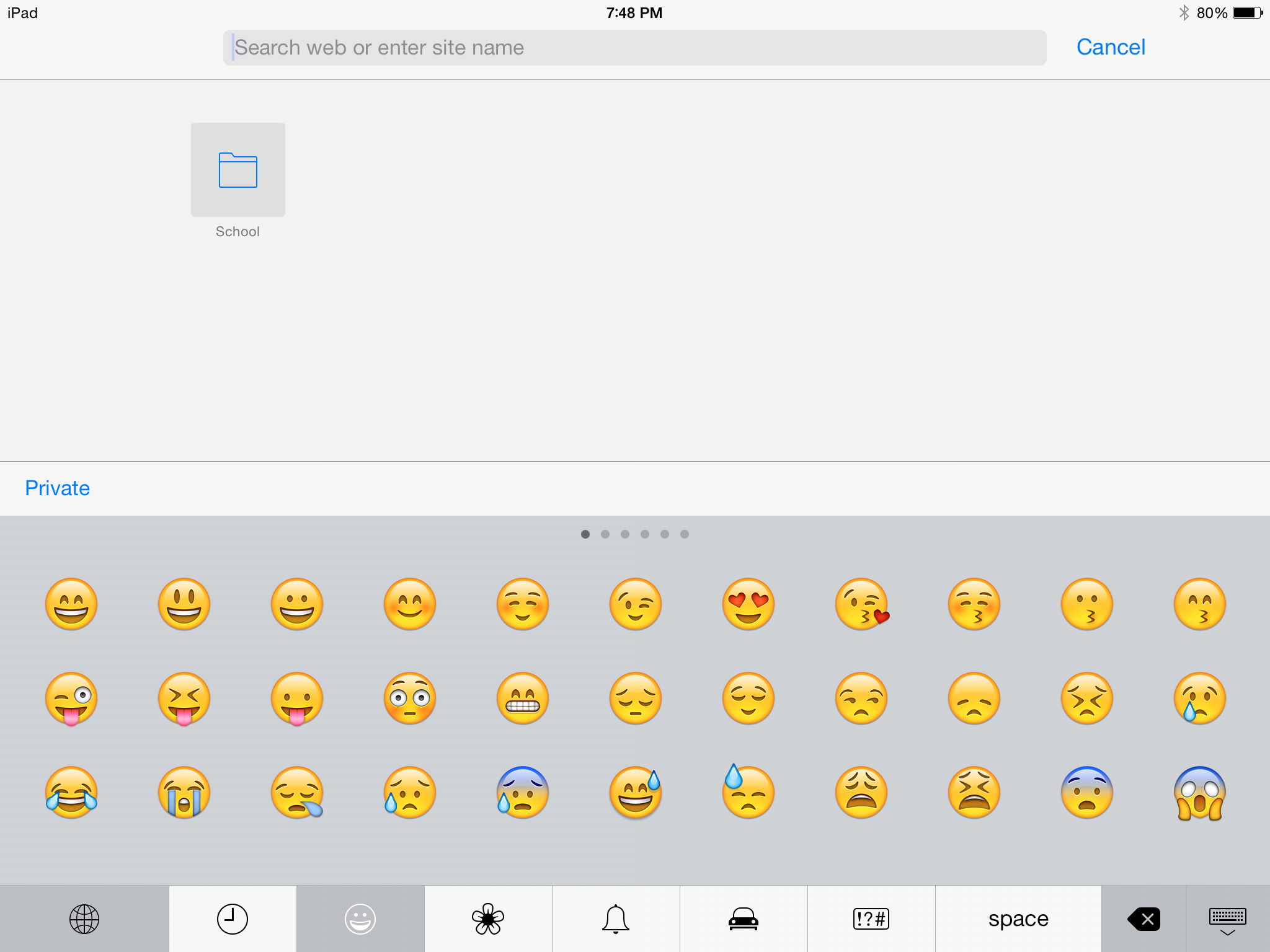The height and width of the screenshot is (952, 1270).
Task: Click the Cancel button in search bar
Action: coord(1111,47)
